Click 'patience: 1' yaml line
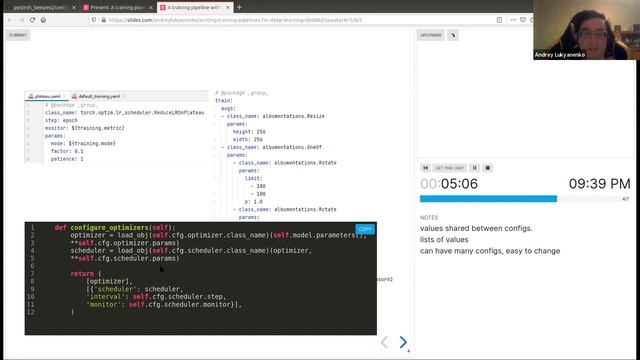This screenshot has height=360, width=640. [x=67, y=159]
